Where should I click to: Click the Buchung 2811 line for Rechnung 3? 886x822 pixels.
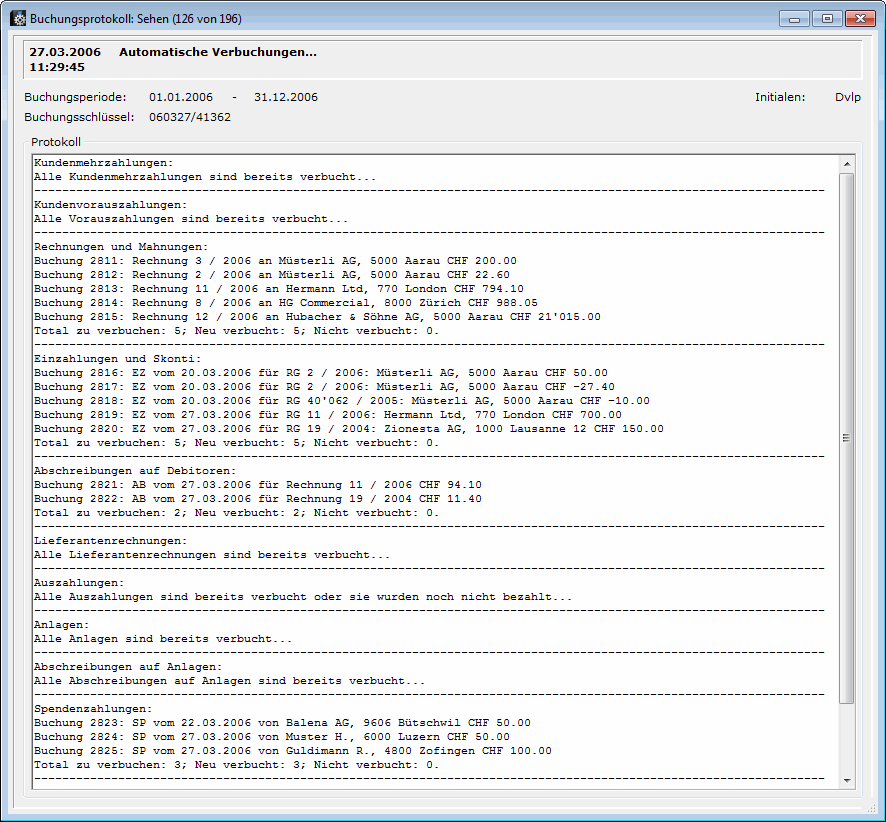tap(275, 260)
